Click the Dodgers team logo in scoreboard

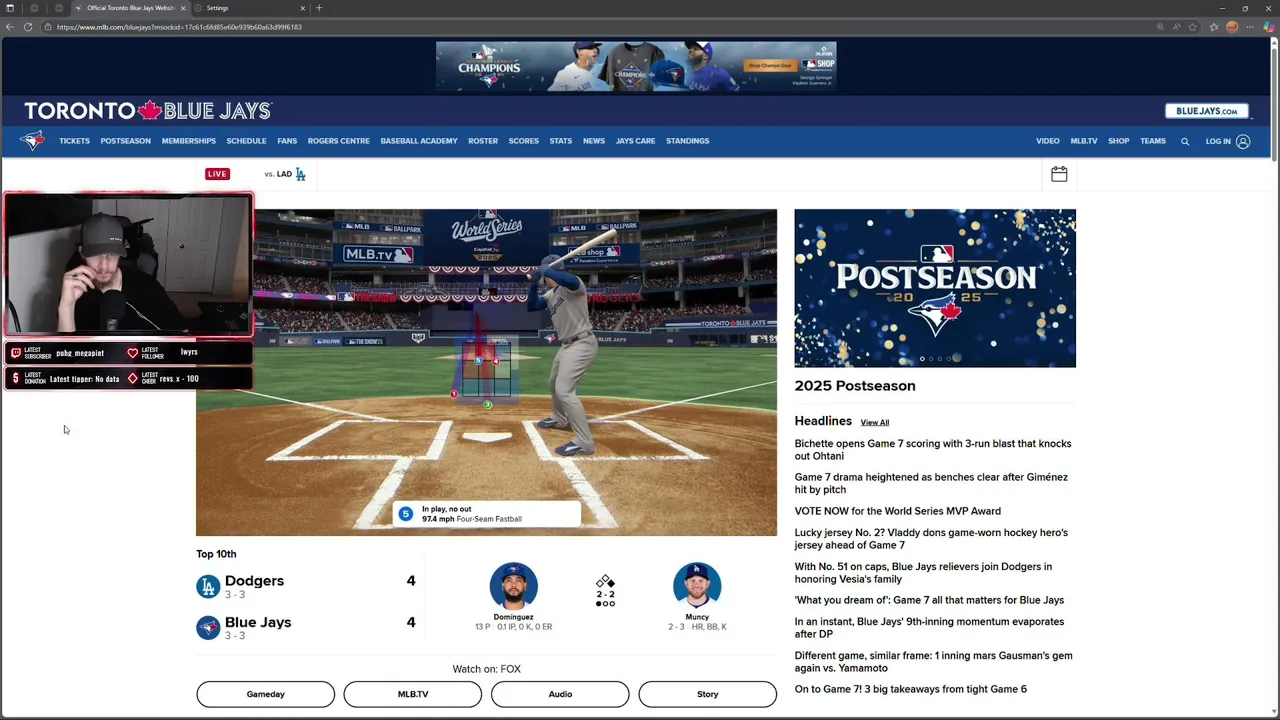coord(208,587)
